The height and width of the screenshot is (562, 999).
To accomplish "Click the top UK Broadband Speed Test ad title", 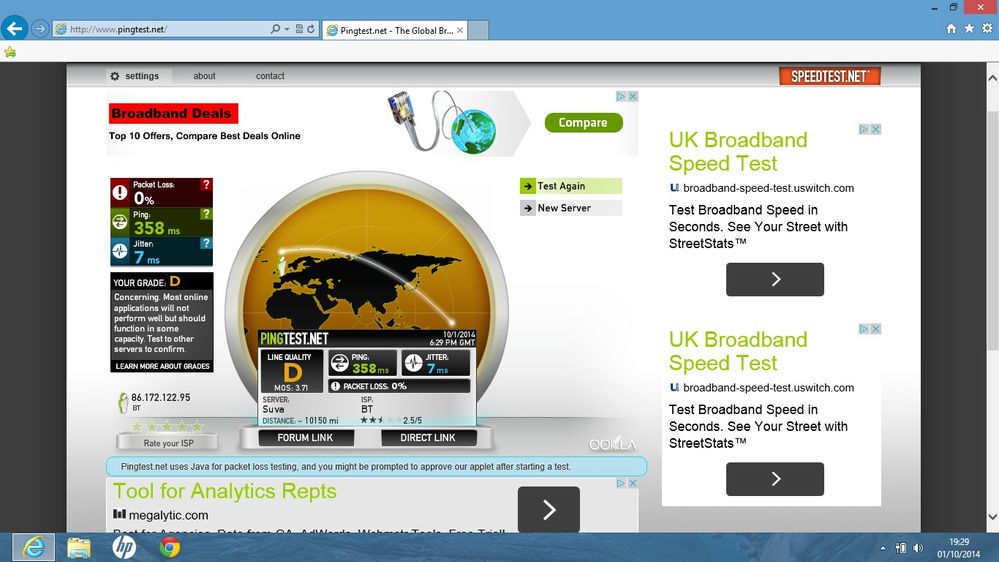I will [x=738, y=152].
